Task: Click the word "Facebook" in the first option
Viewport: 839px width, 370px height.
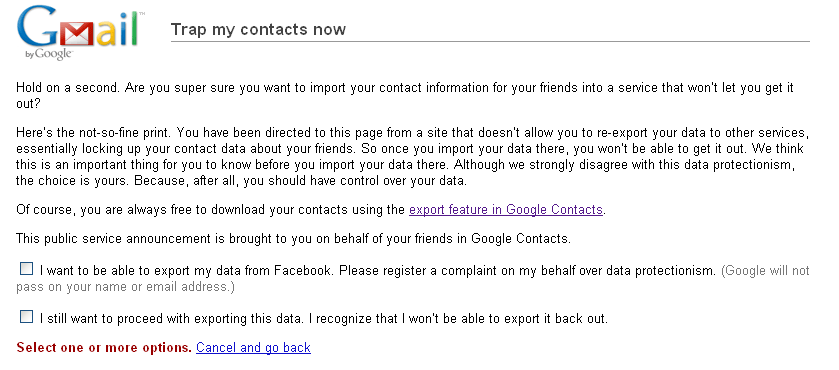Action: (x=302, y=270)
